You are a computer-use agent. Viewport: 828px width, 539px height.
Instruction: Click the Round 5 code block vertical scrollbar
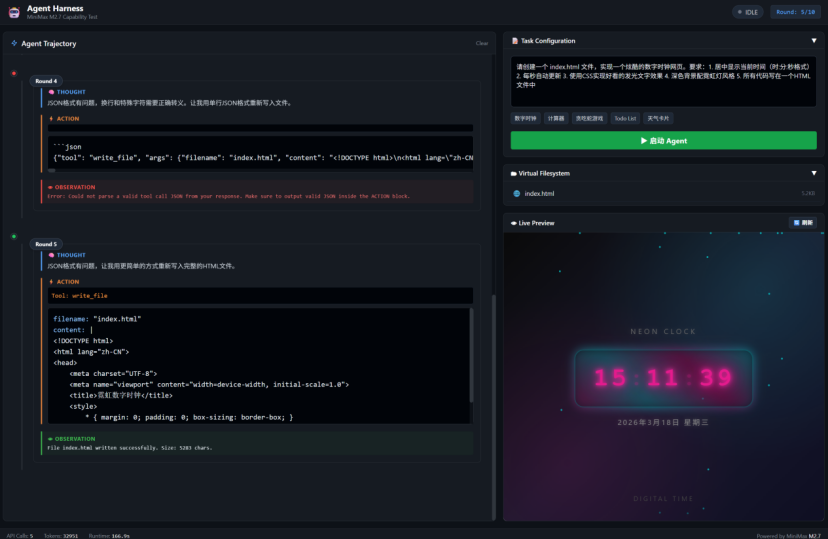tap(470, 365)
